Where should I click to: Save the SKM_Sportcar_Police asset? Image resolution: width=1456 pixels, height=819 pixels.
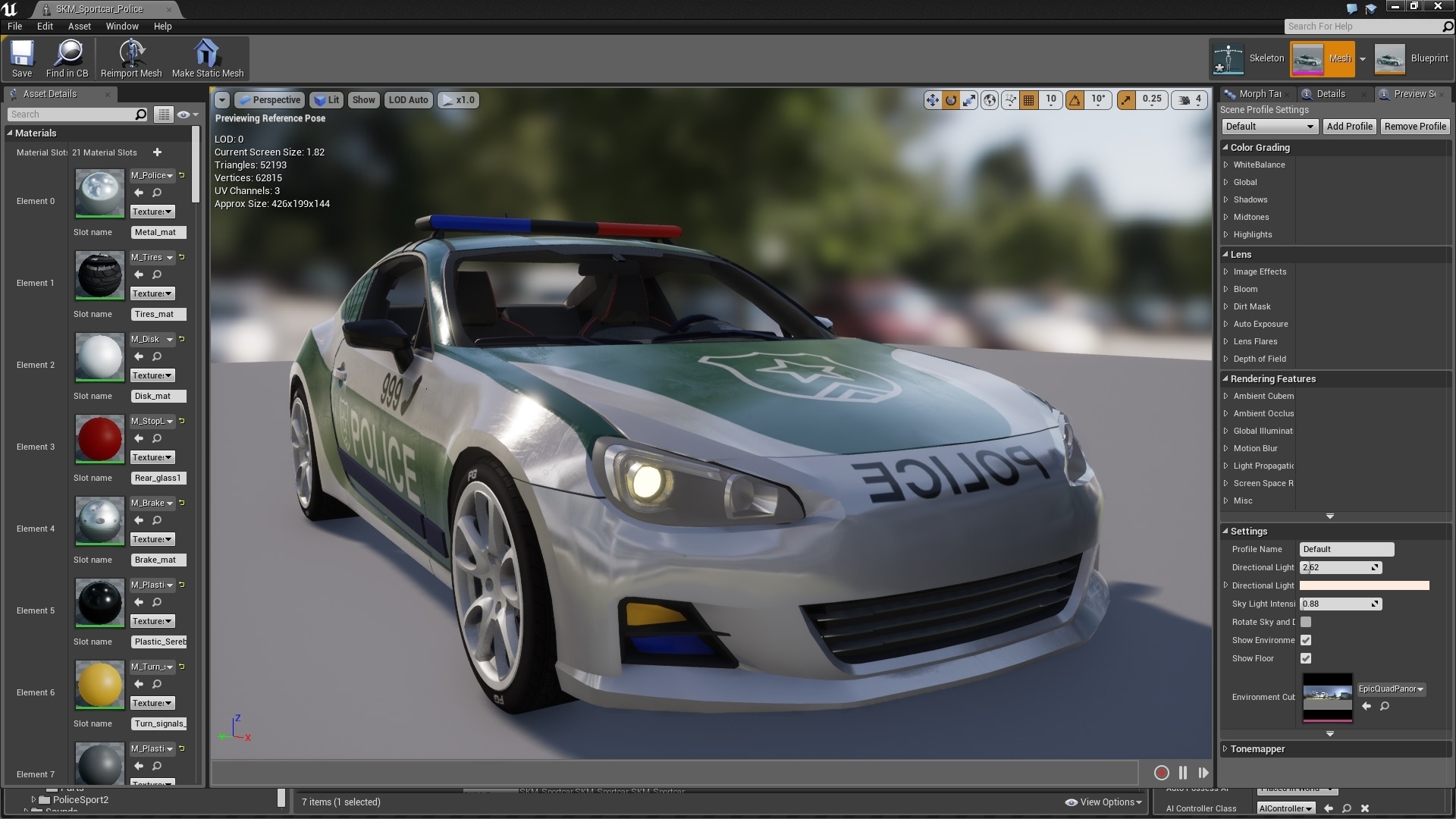pyautogui.click(x=21, y=58)
